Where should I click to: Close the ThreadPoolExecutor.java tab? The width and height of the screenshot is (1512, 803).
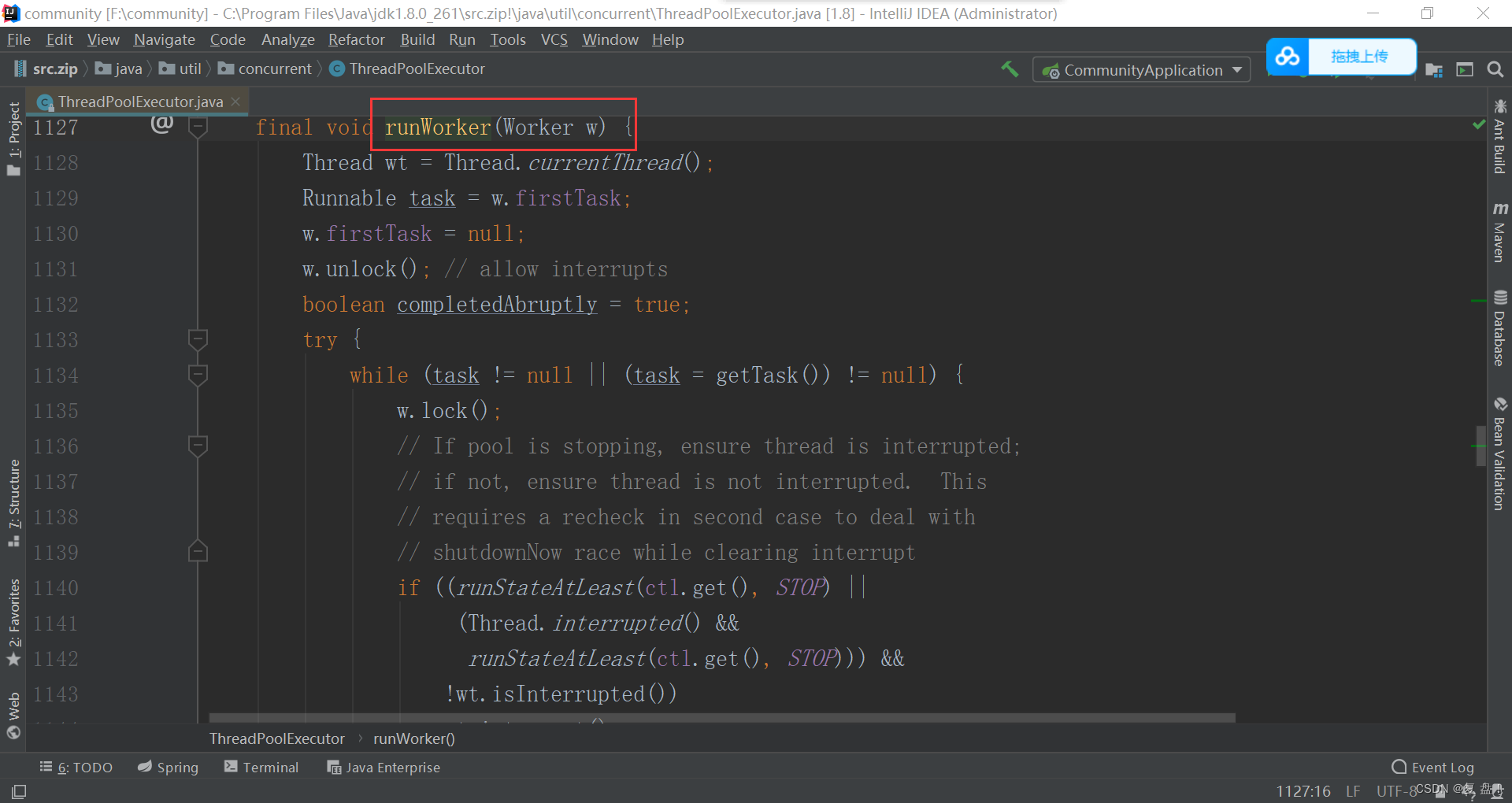point(235,102)
